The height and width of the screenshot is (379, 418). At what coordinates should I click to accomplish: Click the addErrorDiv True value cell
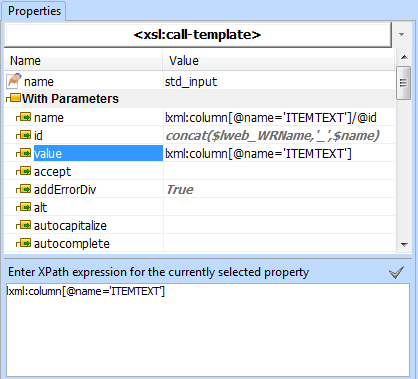coord(279,189)
